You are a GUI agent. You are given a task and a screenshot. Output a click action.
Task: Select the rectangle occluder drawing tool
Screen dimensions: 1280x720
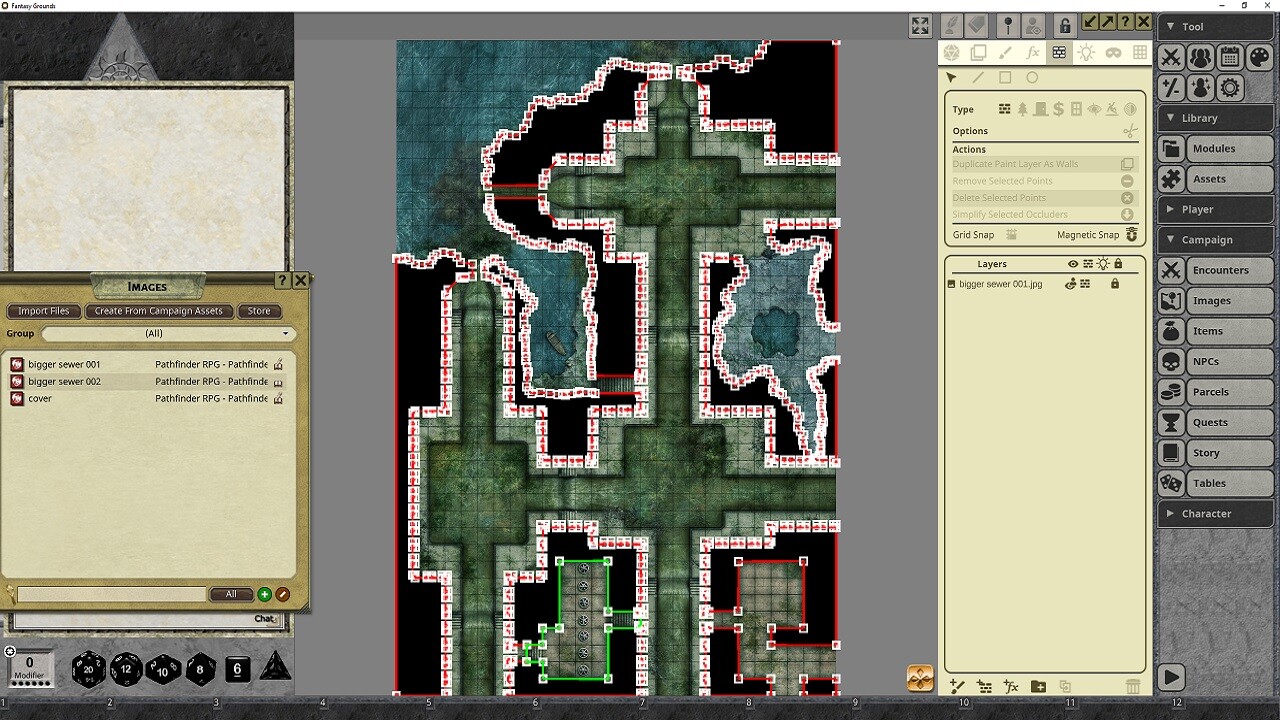point(1006,77)
